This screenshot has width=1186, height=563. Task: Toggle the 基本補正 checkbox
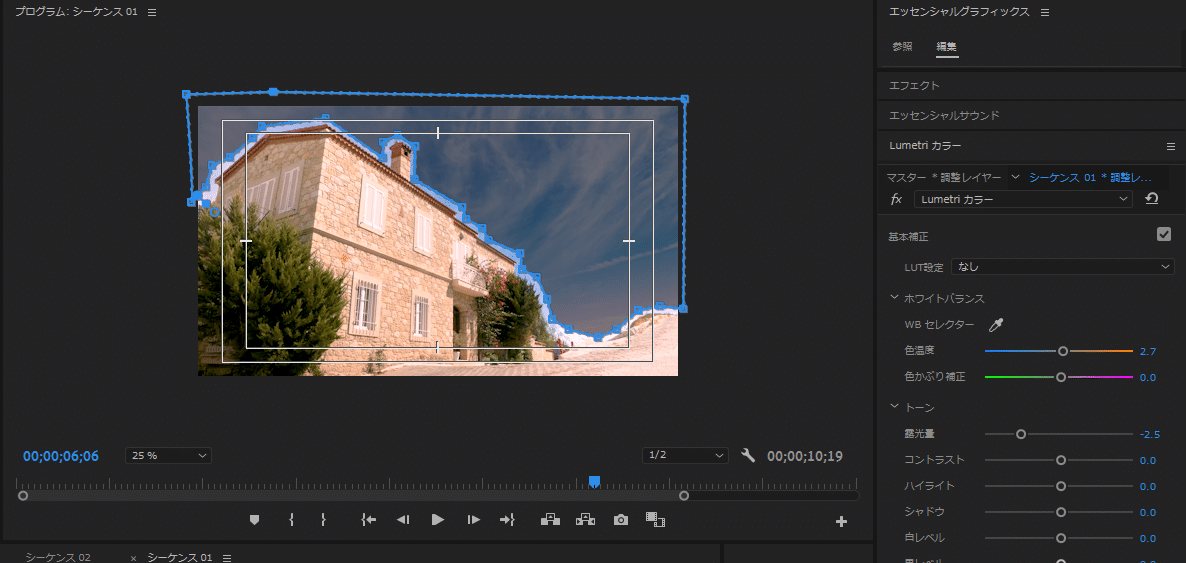pyautogui.click(x=1164, y=235)
